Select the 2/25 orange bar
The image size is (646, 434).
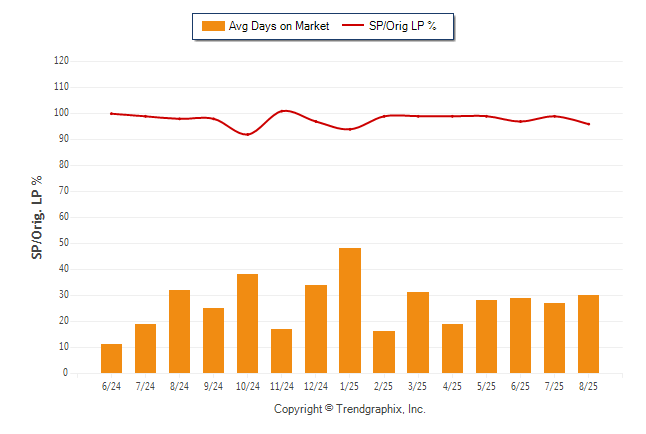(384, 352)
